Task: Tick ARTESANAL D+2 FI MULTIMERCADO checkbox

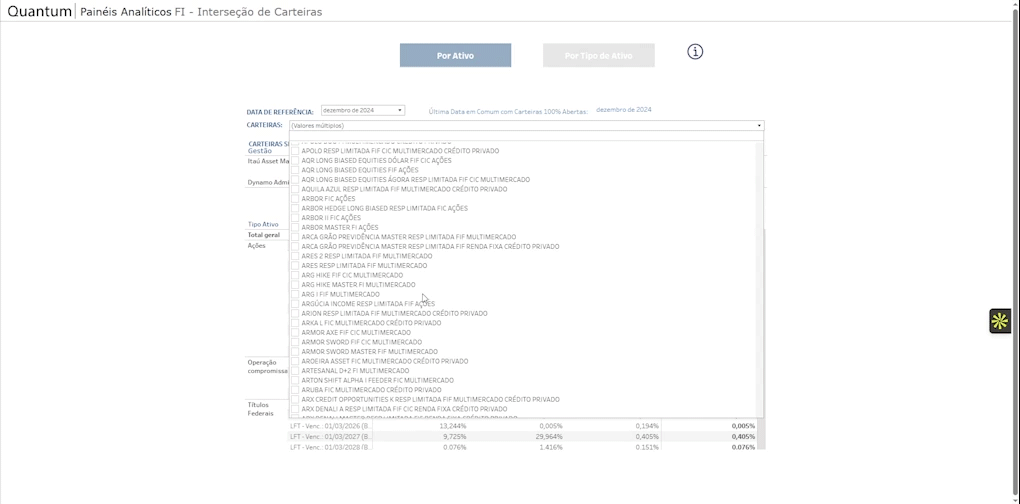Action: coord(295,371)
